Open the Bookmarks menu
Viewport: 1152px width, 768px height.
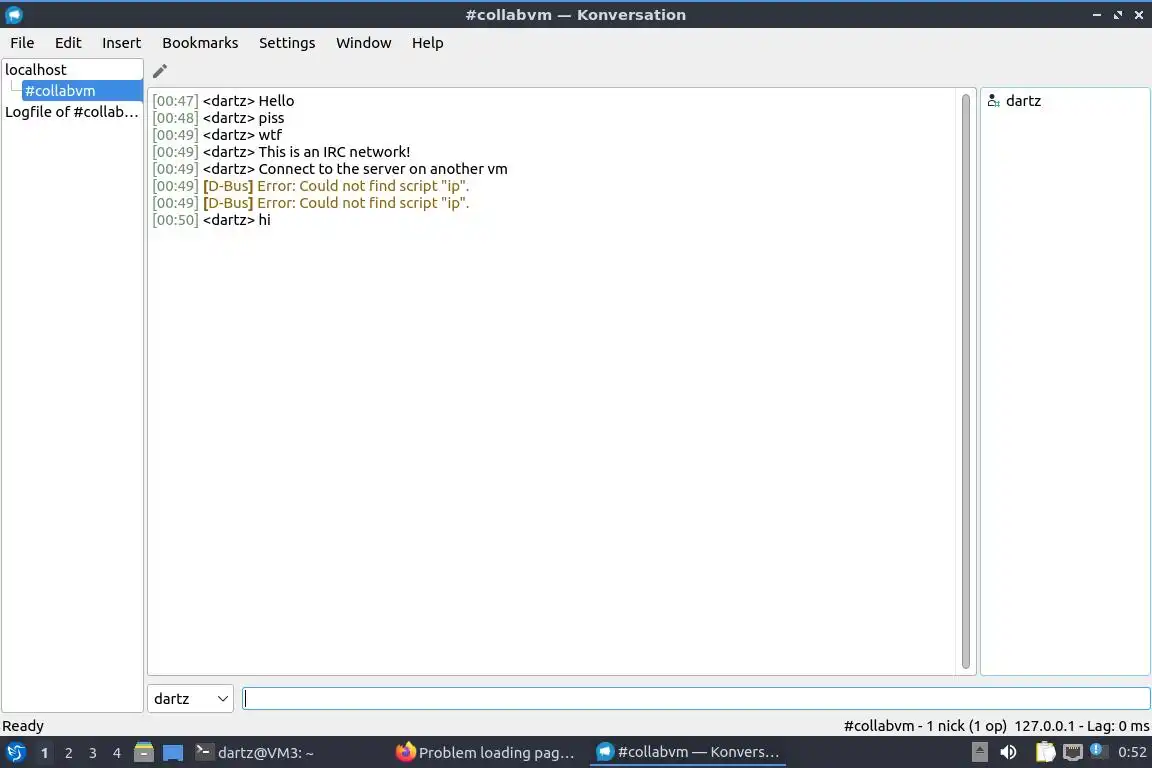200,43
